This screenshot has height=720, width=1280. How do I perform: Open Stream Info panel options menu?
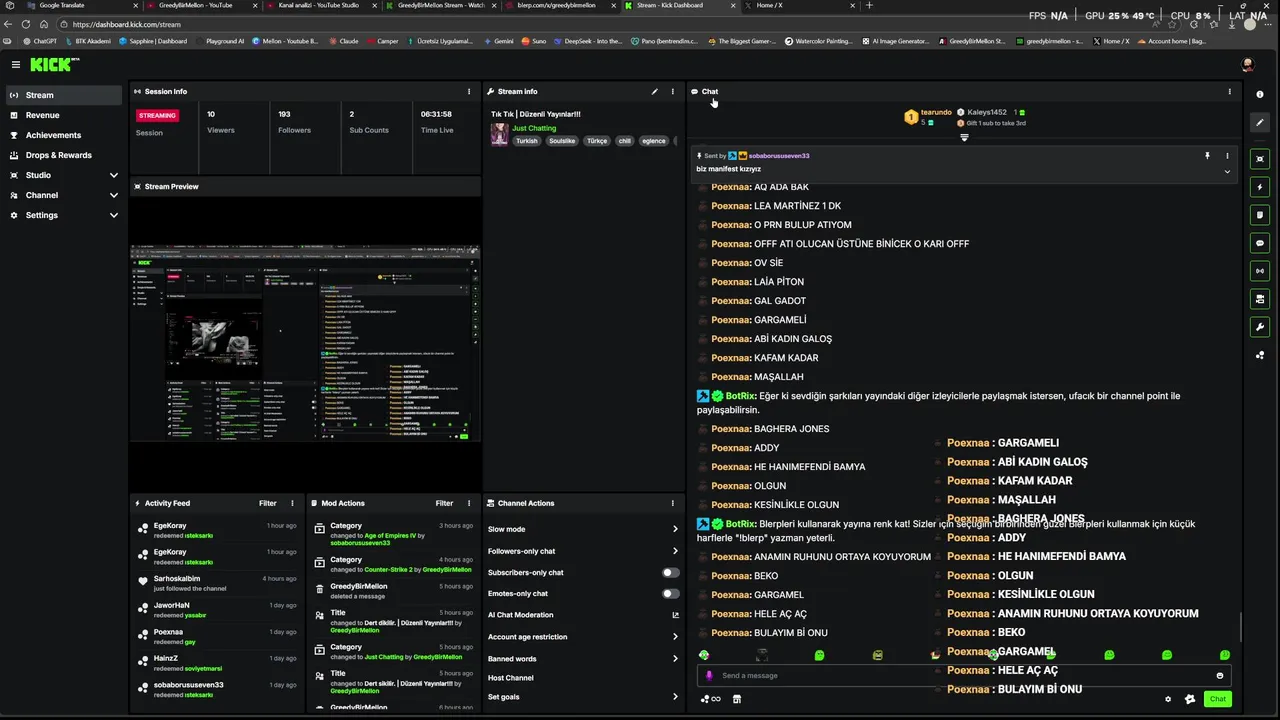(672, 91)
